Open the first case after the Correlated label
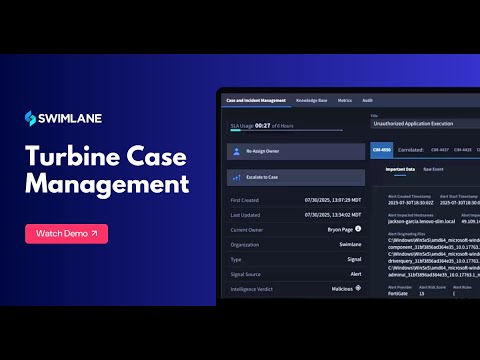Viewport: 480px width, 360px height. [x=440, y=150]
